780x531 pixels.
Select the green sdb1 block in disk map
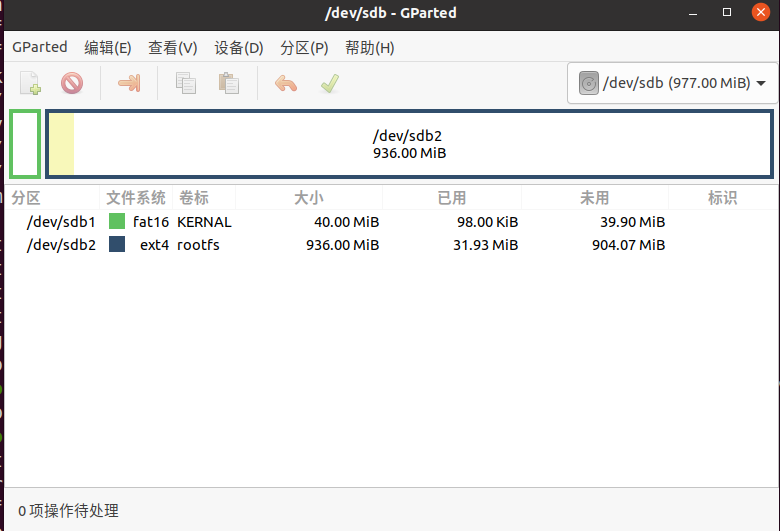pos(25,144)
